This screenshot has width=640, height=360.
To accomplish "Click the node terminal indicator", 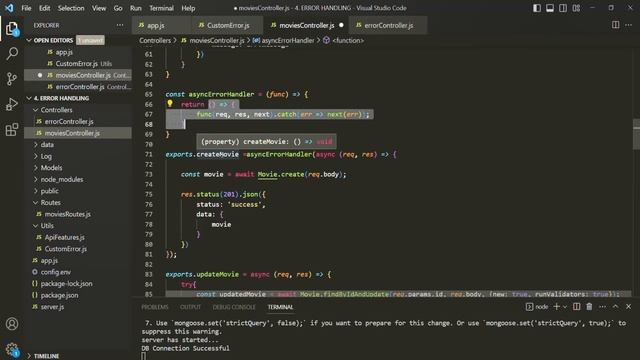I will [x=537, y=307].
